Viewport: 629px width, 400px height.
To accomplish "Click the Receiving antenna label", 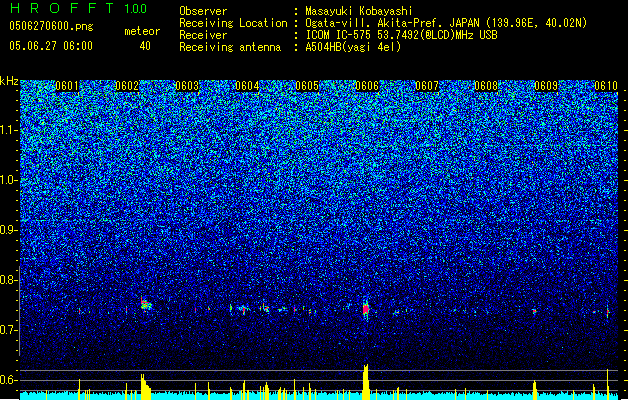I will [x=230, y=47].
